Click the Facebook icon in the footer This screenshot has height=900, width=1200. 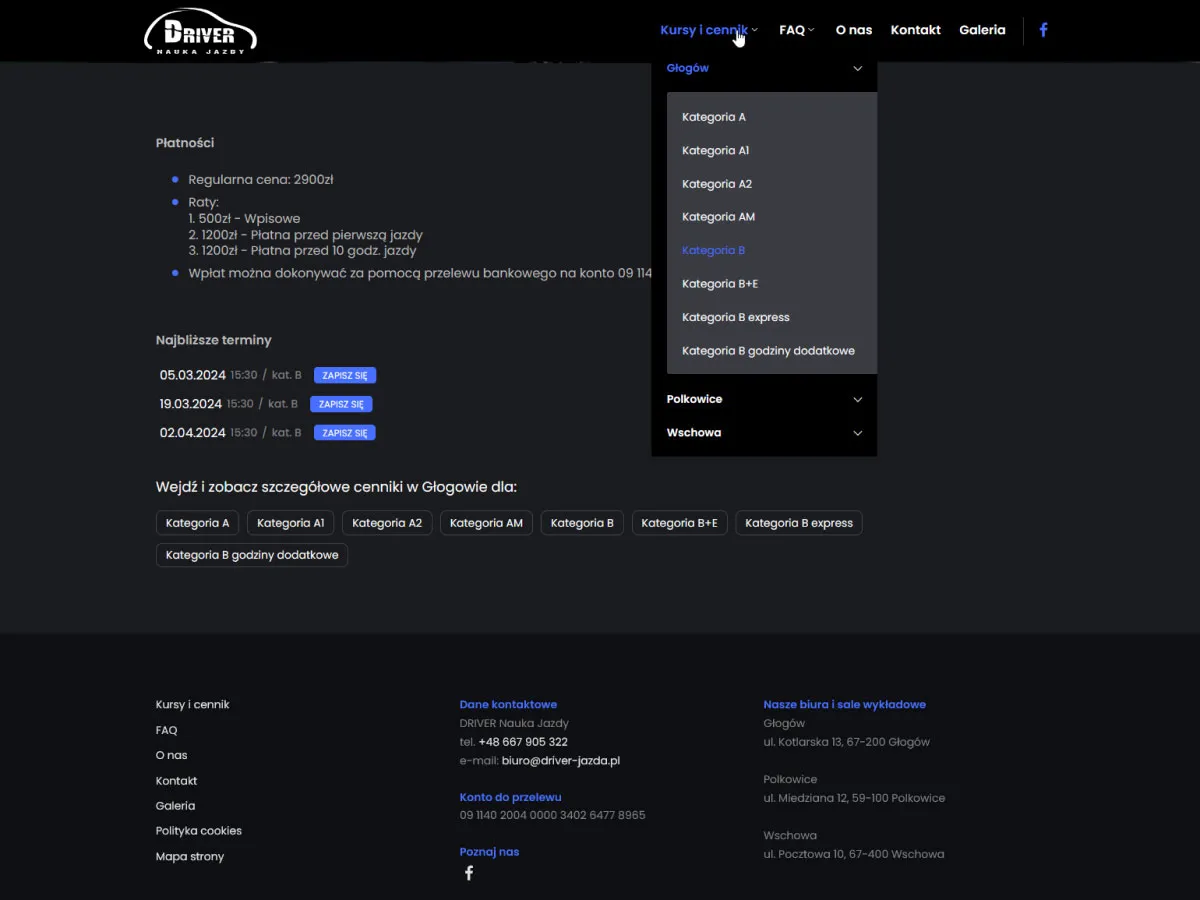(469, 873)
